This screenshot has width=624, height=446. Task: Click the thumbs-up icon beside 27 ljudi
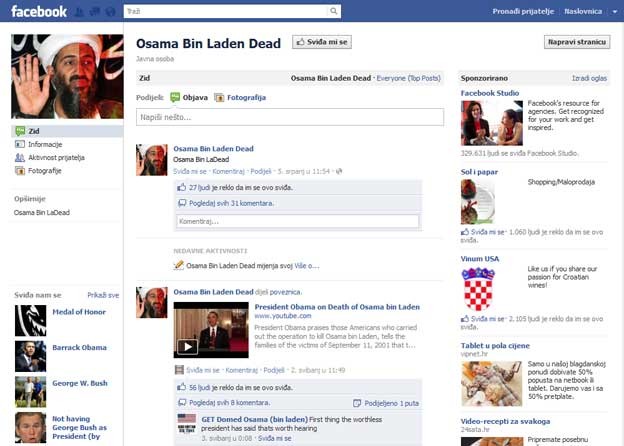[181, 187]
